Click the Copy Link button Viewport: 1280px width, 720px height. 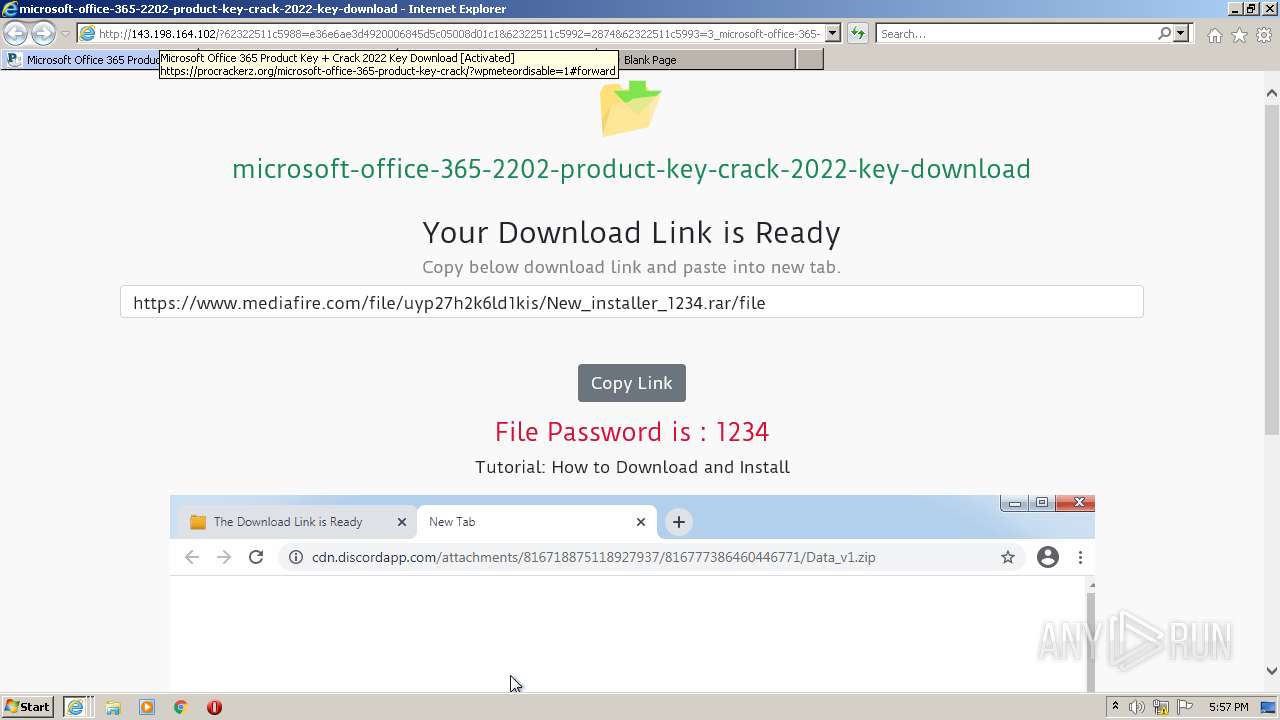point(631,383)
